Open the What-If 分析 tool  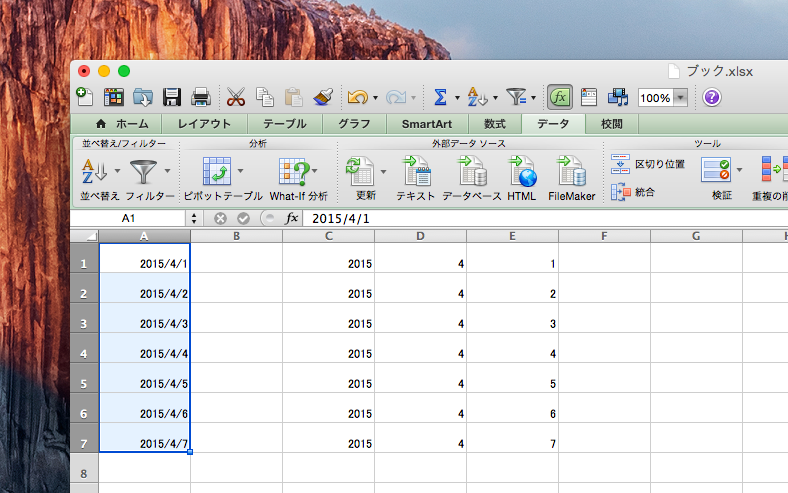[x=299, y=178]
